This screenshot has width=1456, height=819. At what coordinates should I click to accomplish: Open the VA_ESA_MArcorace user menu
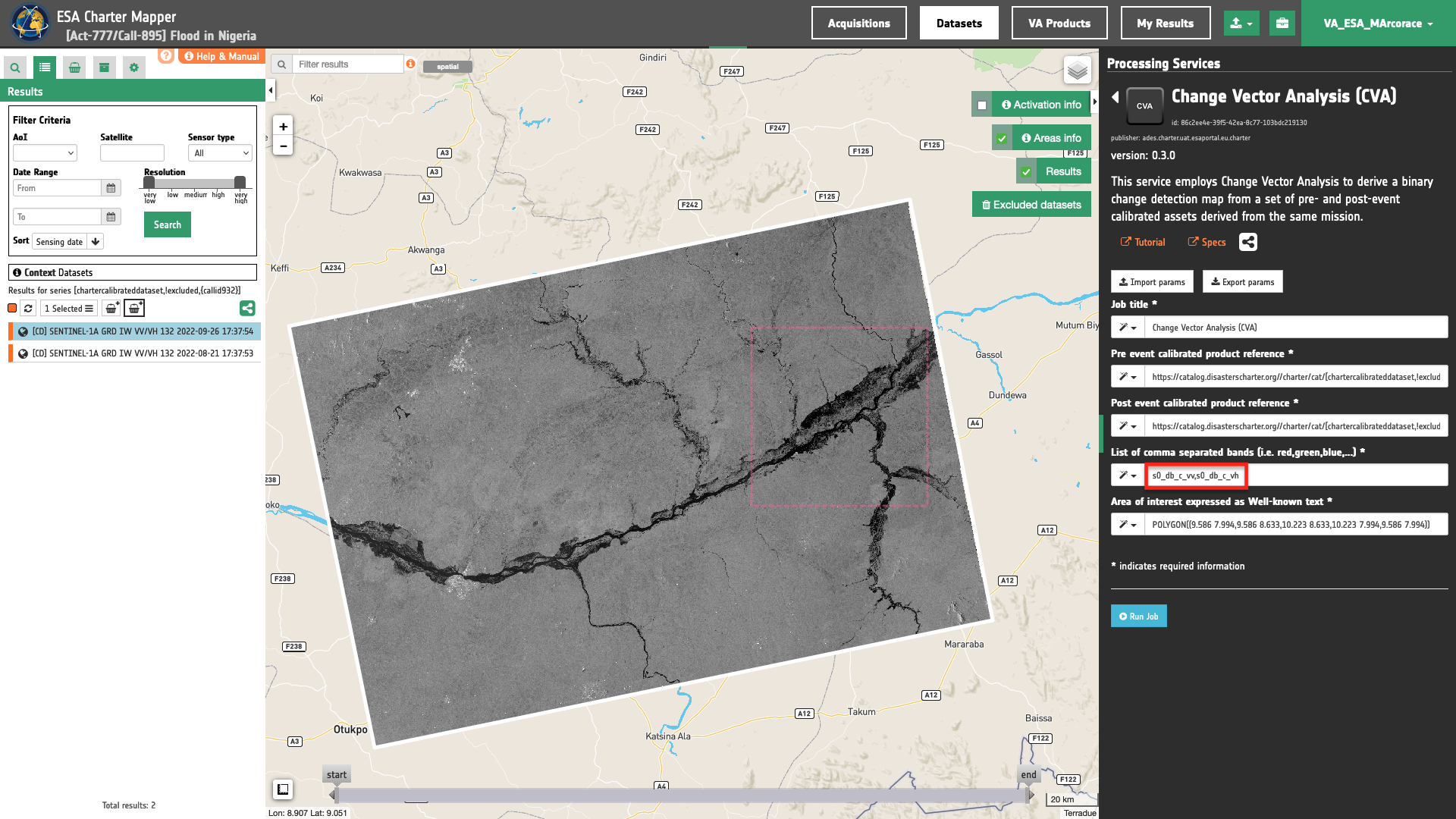[x=1379, y=24]
